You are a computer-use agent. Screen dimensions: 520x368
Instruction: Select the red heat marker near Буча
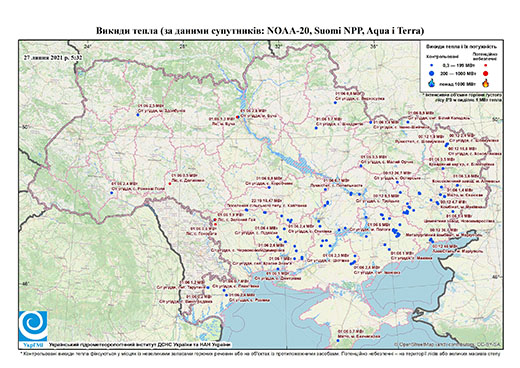coord(237,117)
